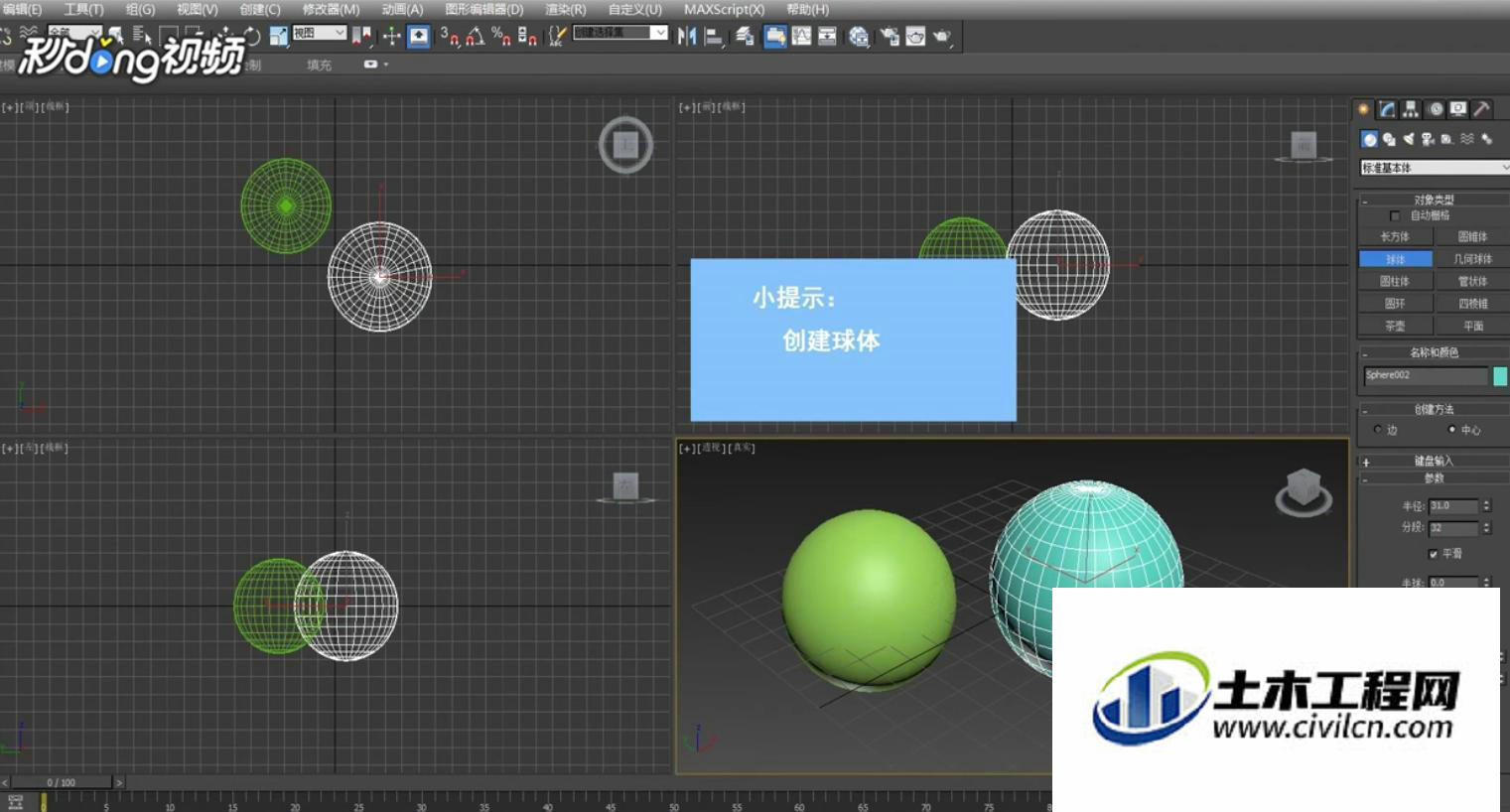
Task: Click the time slider showing 0 / 100
Action: (x=62, y=782)
